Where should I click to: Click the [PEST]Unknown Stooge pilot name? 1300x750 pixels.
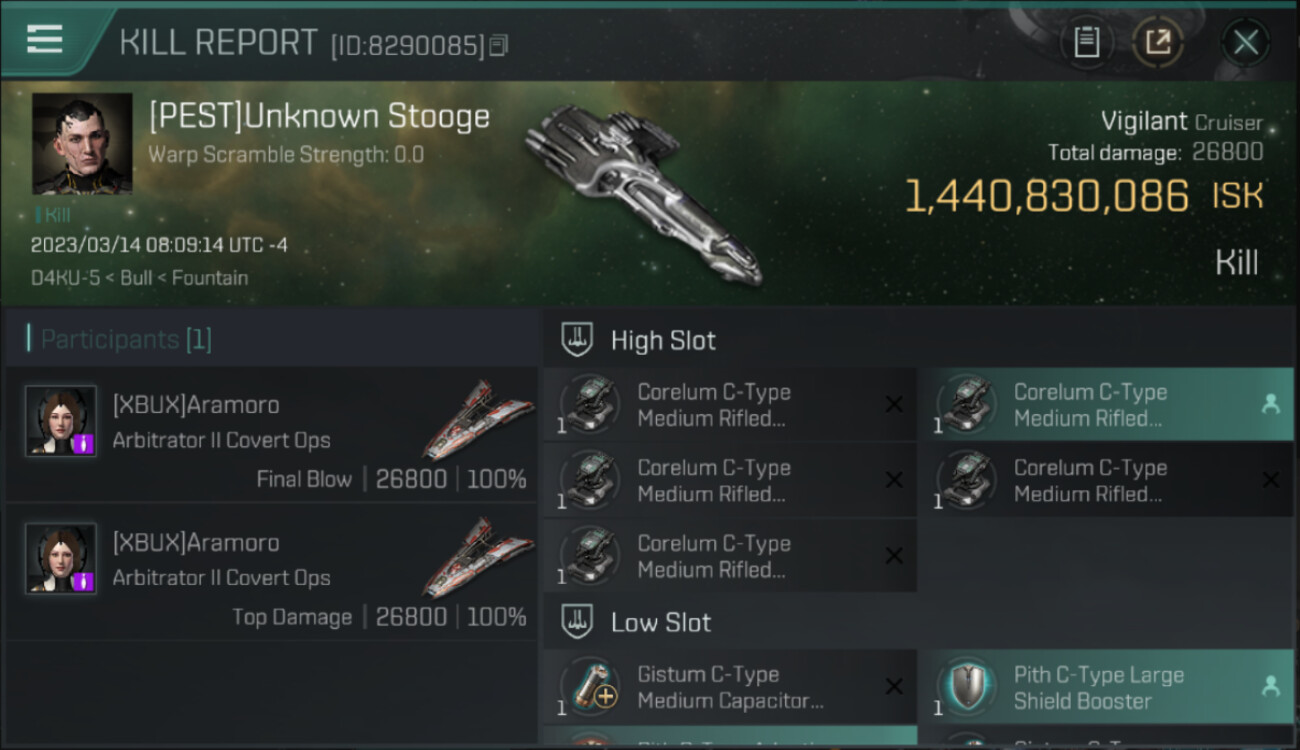319,116
